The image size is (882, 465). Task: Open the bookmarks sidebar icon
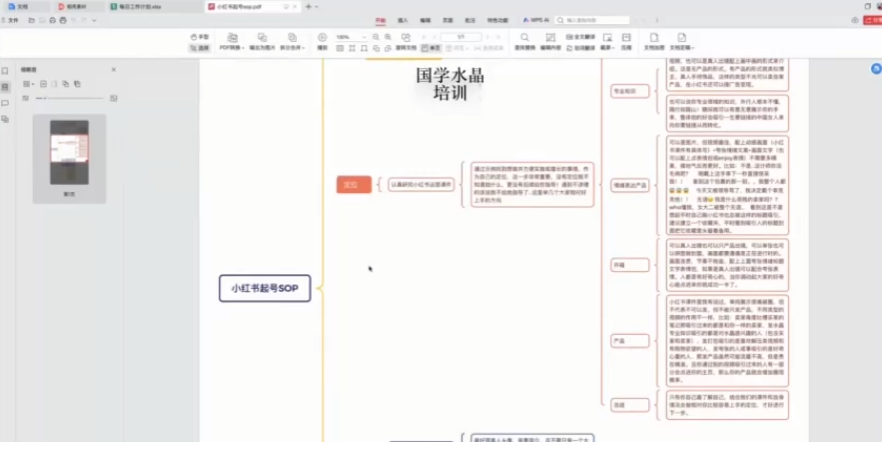[5, 71]
